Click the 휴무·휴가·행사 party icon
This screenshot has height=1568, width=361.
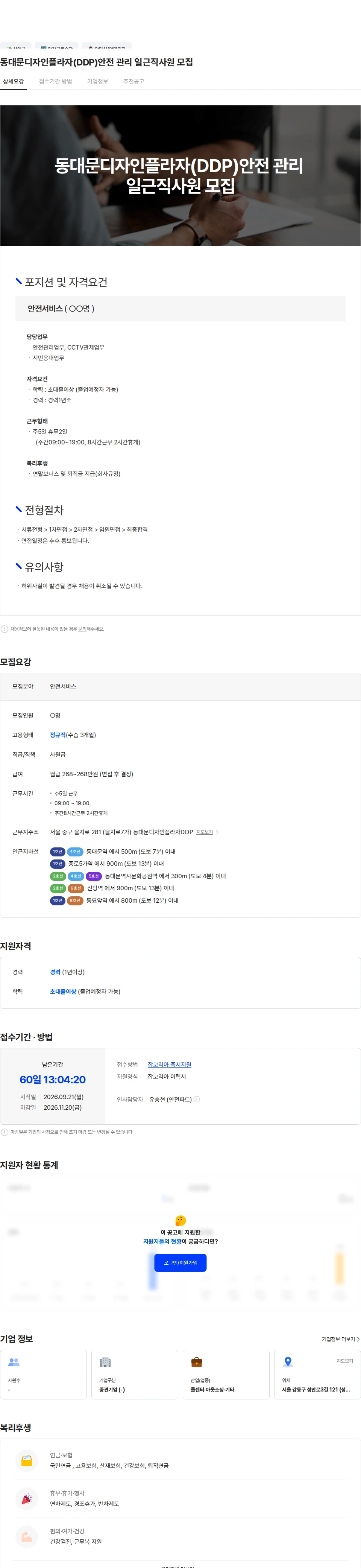coord(27,1499)
